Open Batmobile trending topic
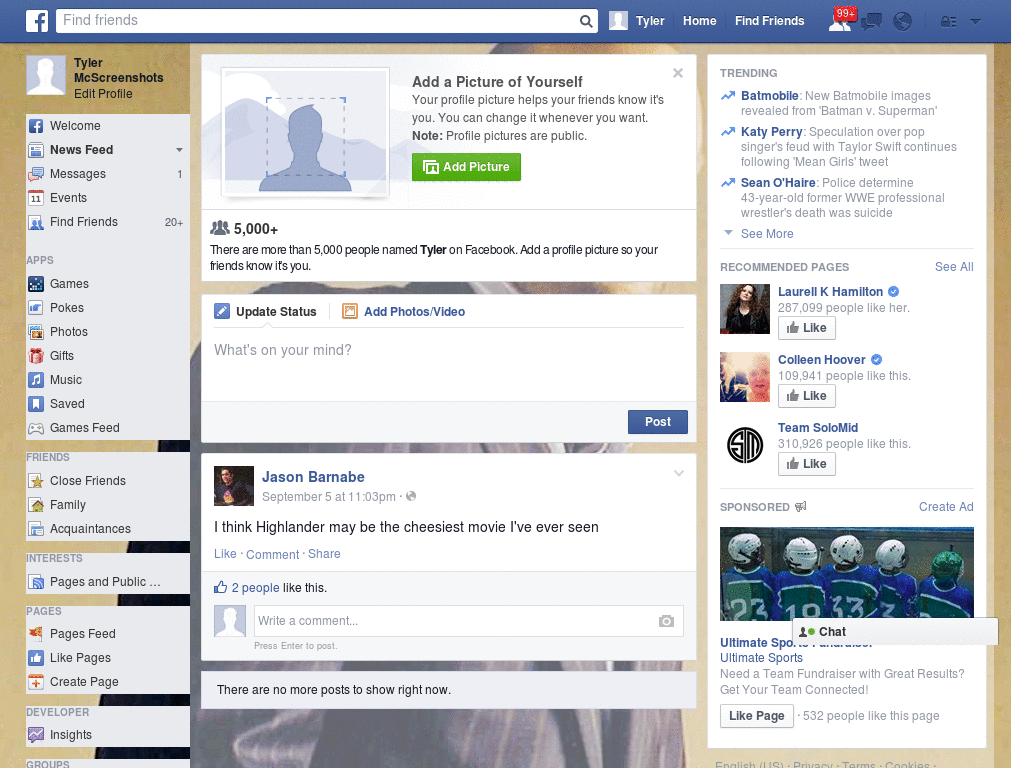This screenshot has width=1024, height=768. click(769, 96)
